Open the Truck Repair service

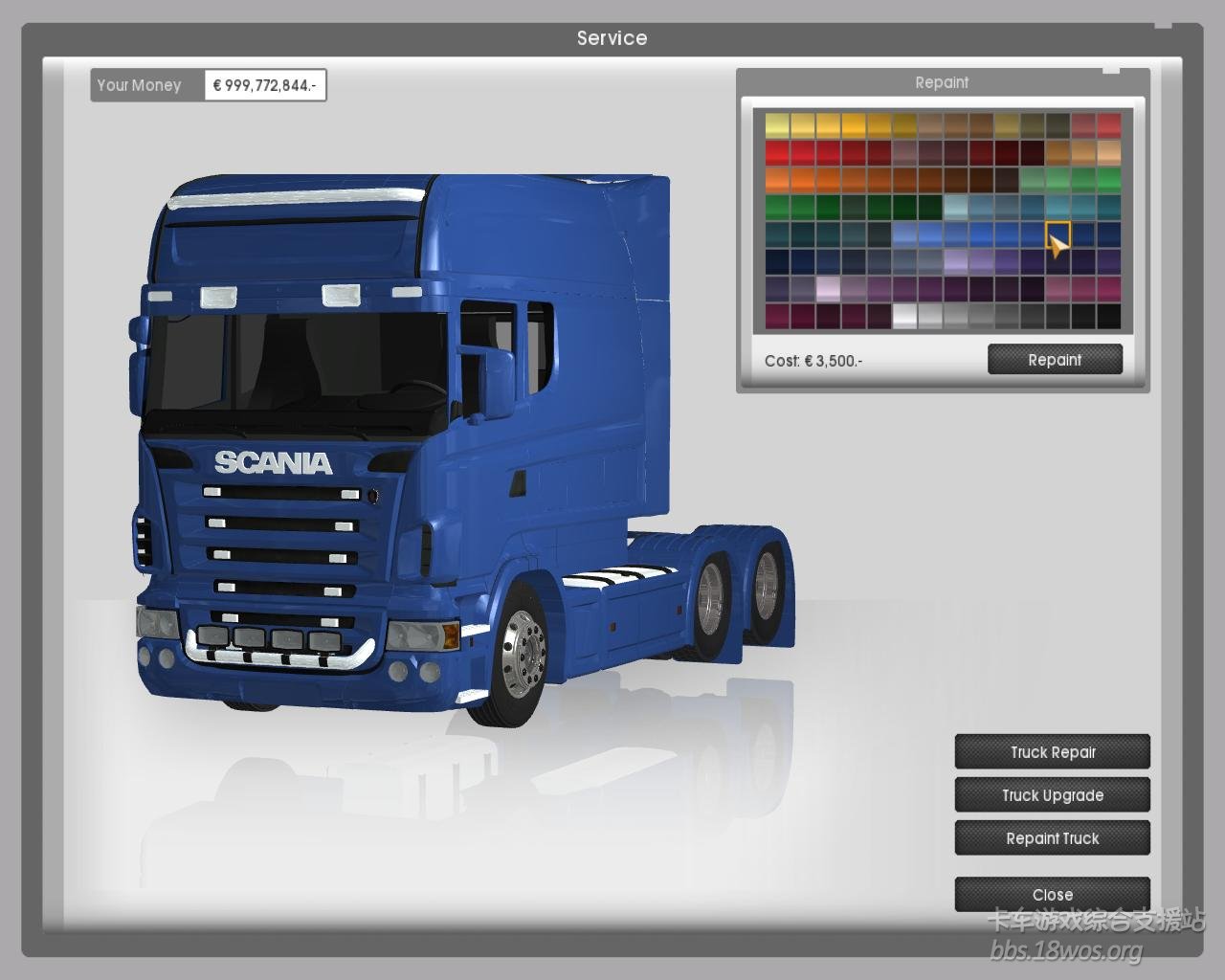[x=1053, y=752]
